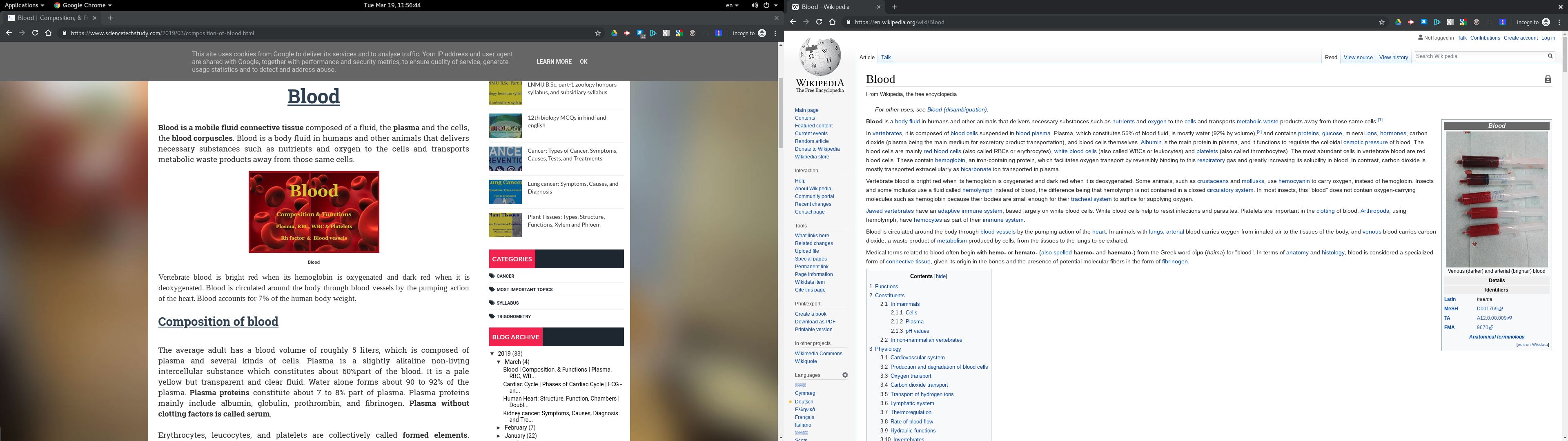Image resolution: width=1568 pixels, height=441 pixels.
Task: Open the Google Chrome app menu in top bar
Action: 83,5
